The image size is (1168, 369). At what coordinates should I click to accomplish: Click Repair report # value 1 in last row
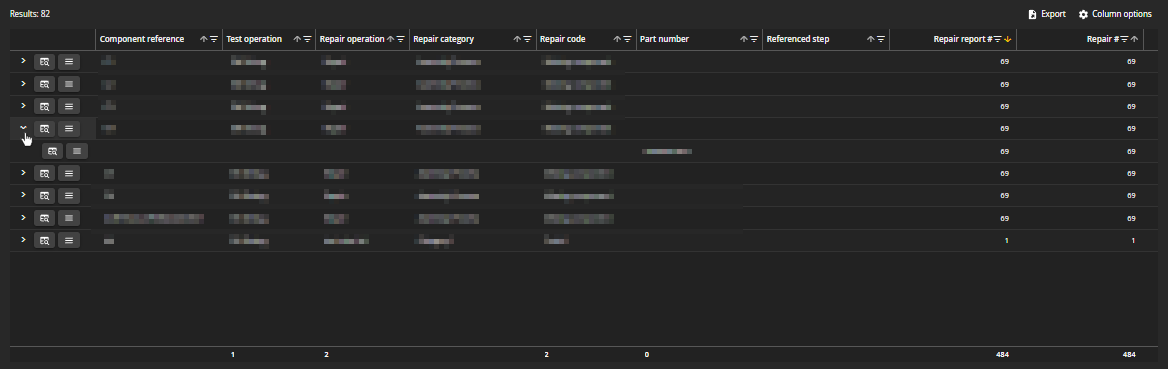pos(1006,240)
